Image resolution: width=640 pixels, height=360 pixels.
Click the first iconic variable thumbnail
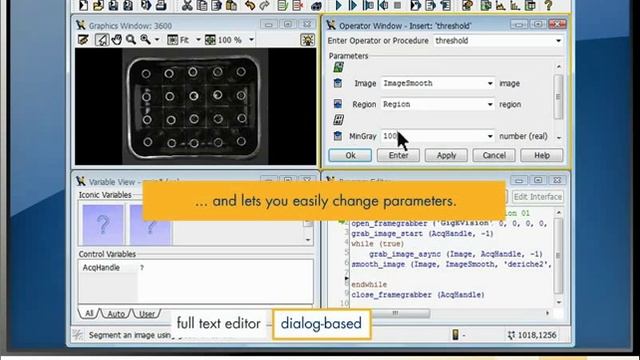click(103, 224)
